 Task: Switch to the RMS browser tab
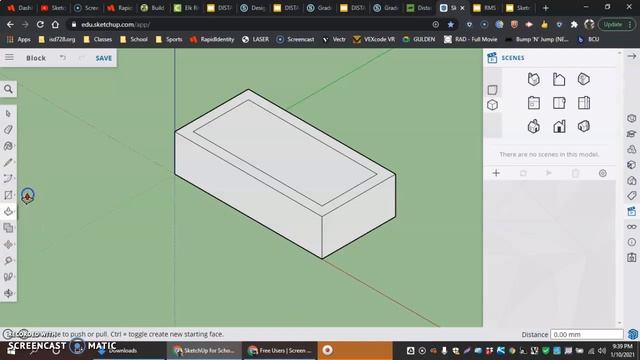[x=484, y=8]
